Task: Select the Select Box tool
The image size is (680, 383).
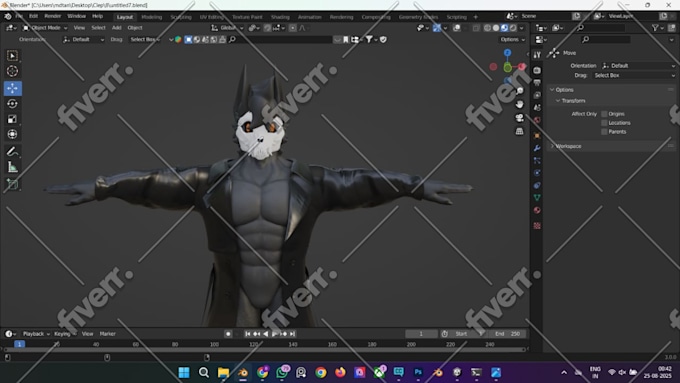Action: 12,56
